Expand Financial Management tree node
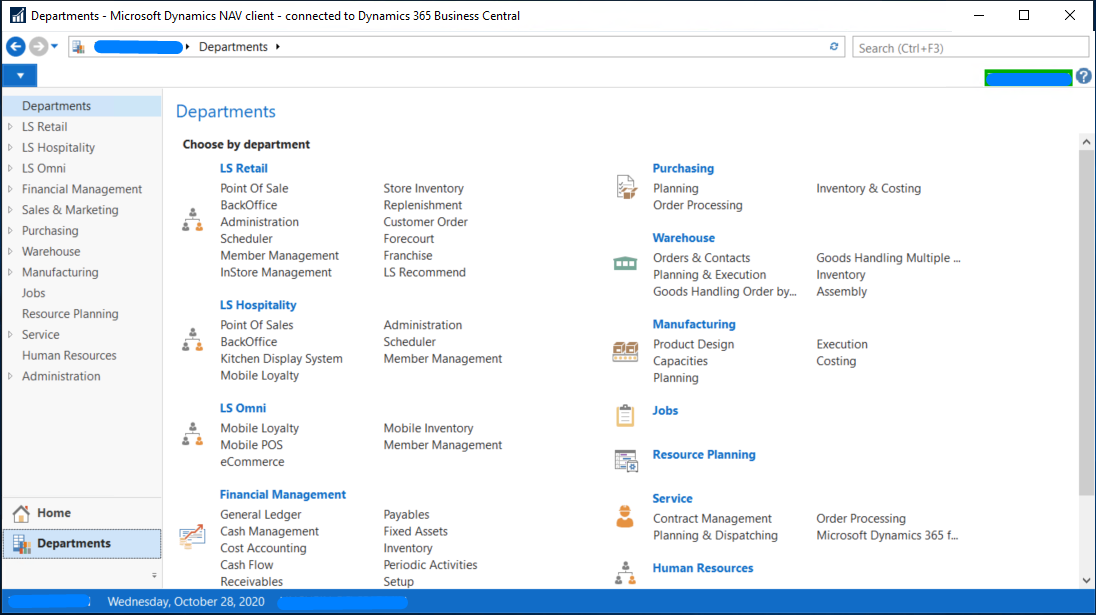 tap(10, 189)
